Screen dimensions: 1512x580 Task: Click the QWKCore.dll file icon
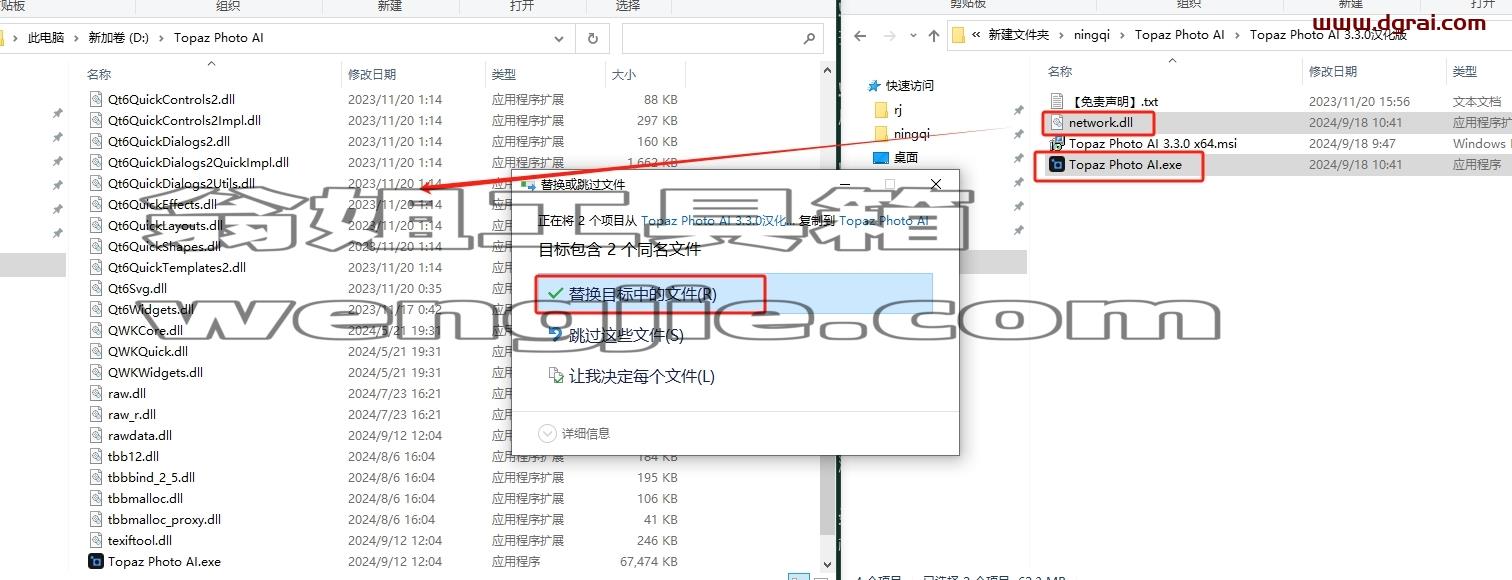[x=96, y=331]
